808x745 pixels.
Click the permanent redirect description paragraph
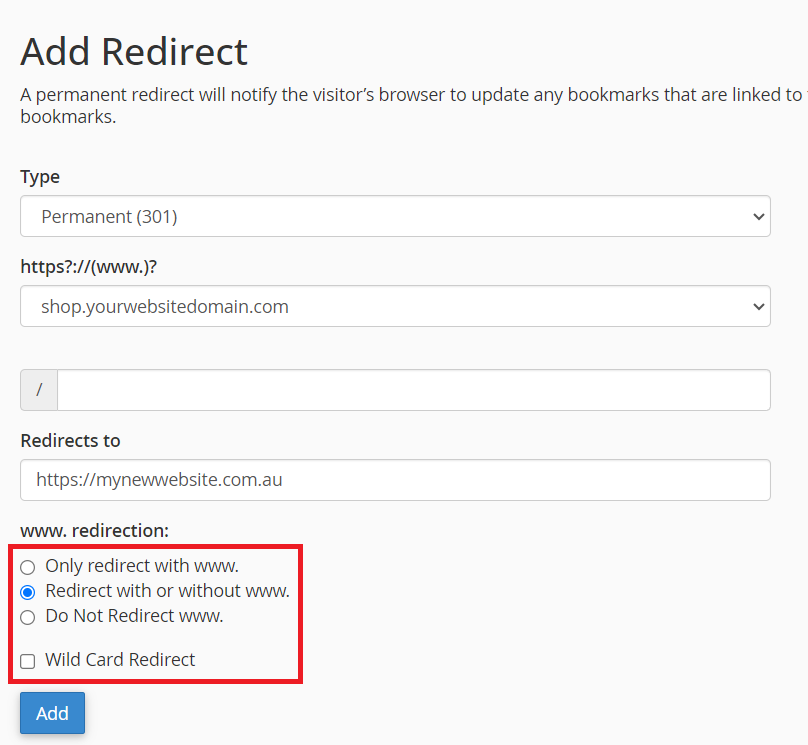click(400, 105)
